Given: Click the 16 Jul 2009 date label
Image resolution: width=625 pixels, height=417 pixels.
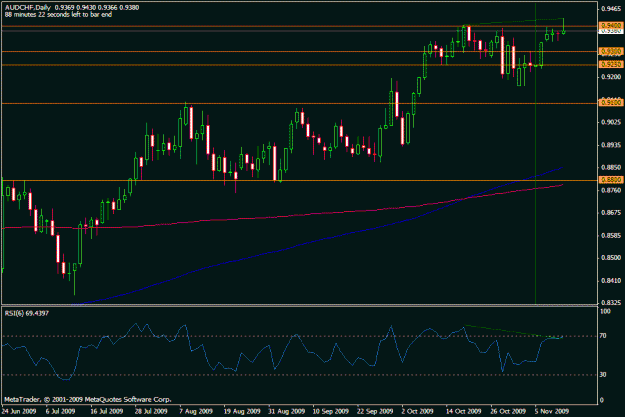Looking at the screenshot, I should pos(106,411).
